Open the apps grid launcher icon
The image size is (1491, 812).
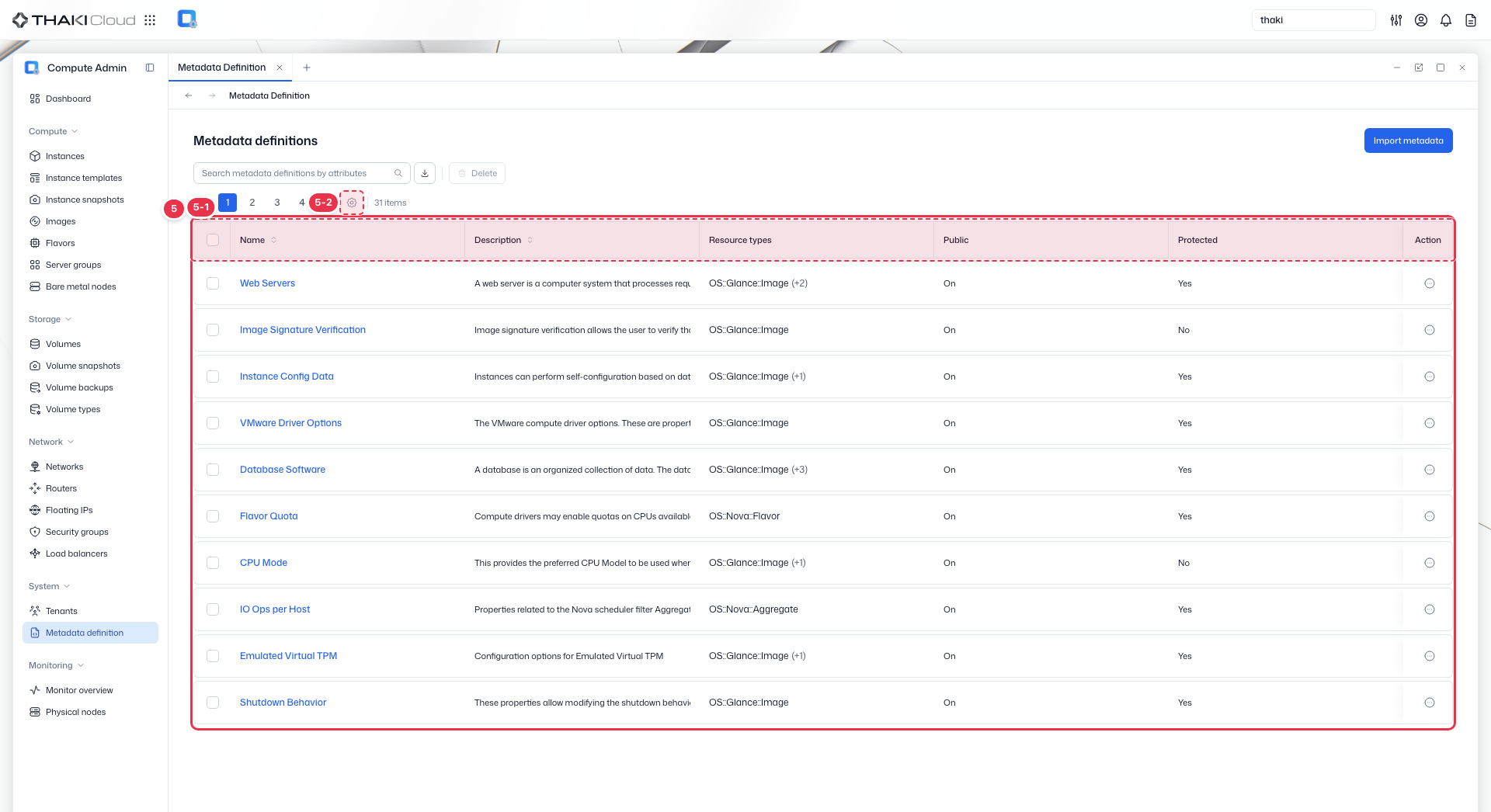point(150,20)
